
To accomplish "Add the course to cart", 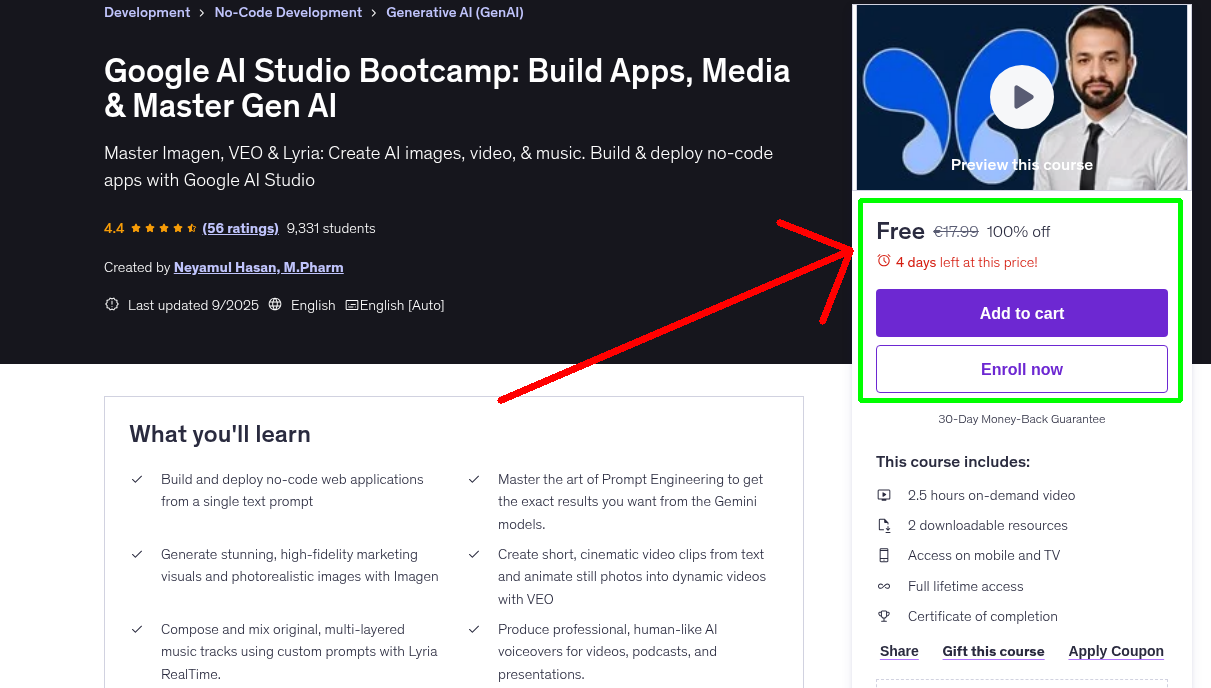I will point(1021,313).
